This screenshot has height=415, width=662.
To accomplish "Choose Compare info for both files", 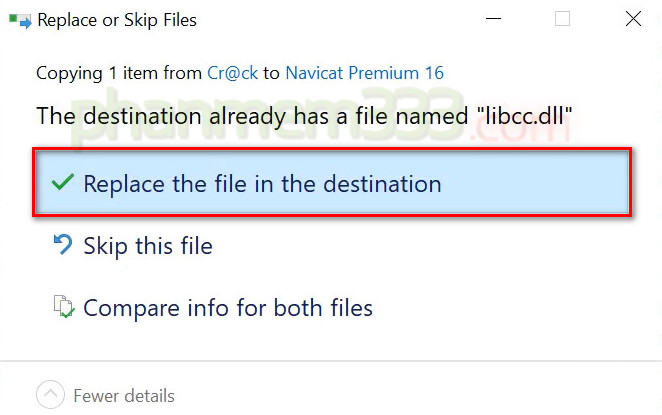I will [228, 307].
